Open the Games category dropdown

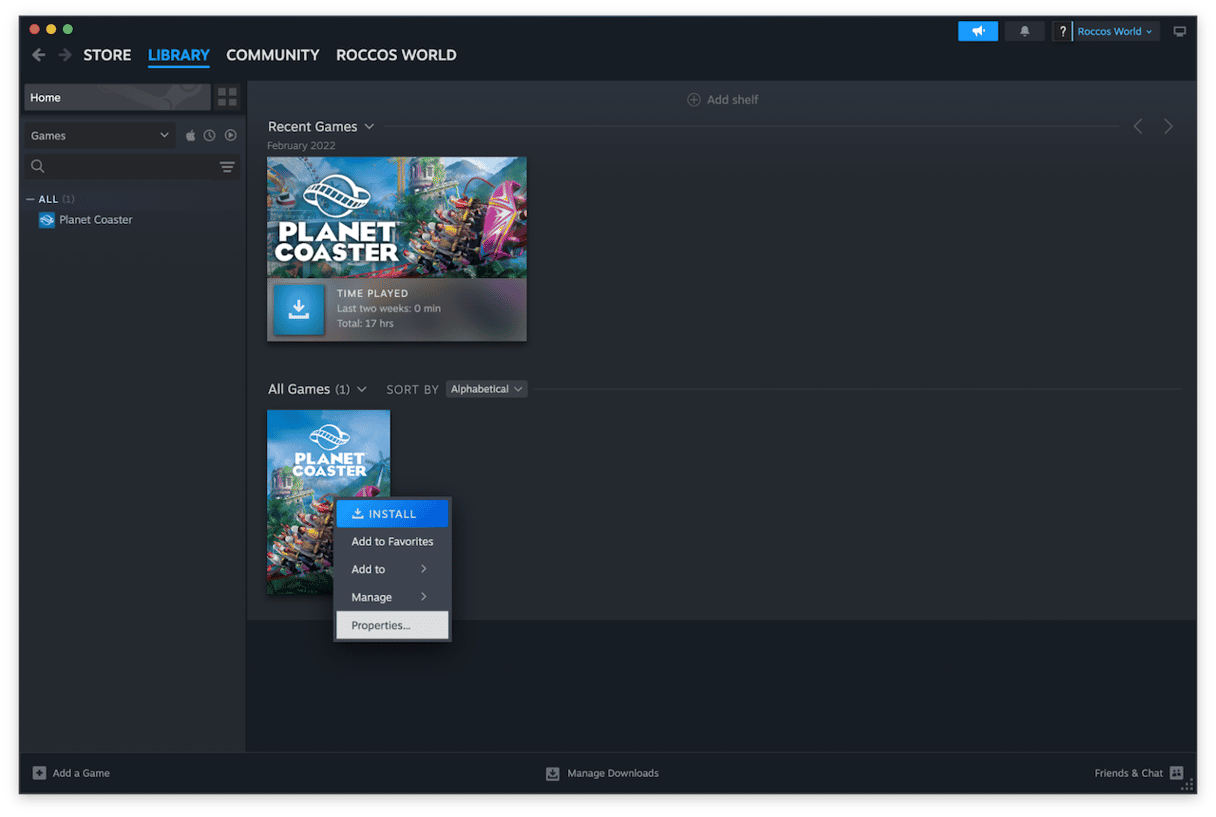click(99, 136)
